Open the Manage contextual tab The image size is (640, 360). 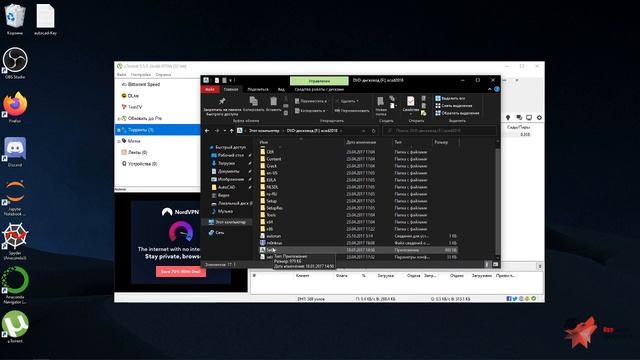point(319,81)
